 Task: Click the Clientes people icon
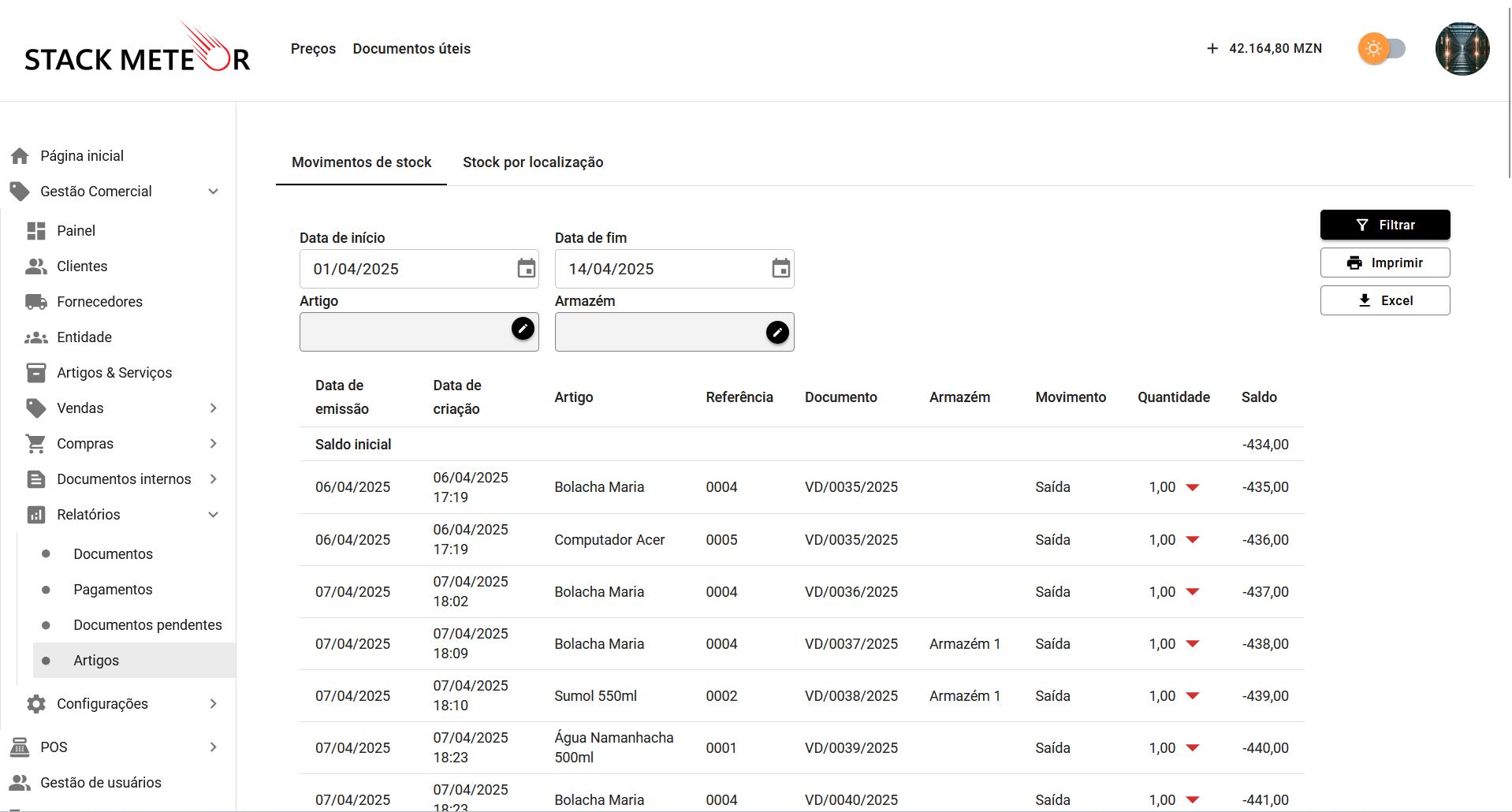[36, 266]
